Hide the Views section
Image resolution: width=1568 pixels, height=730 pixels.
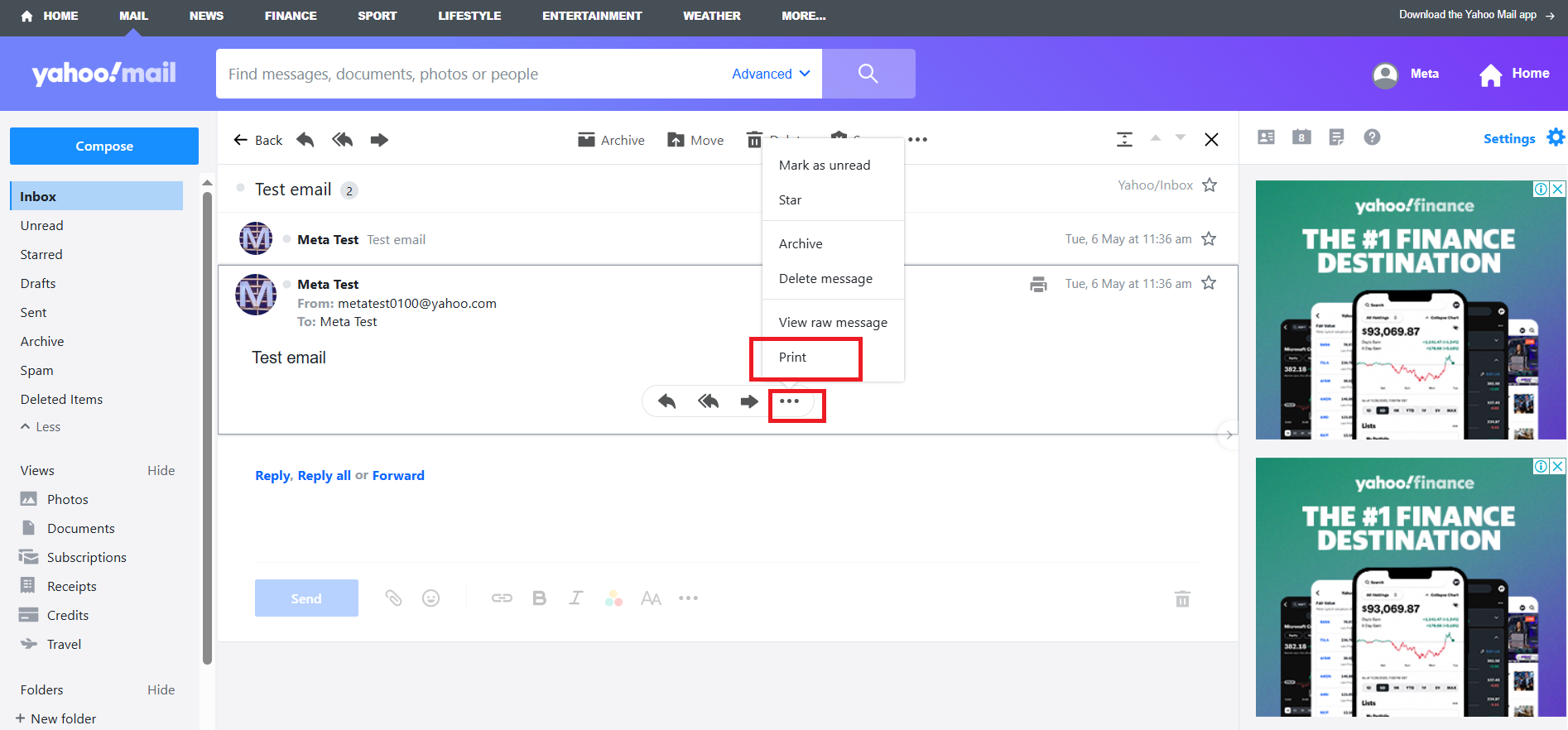[x=161, y=470]
